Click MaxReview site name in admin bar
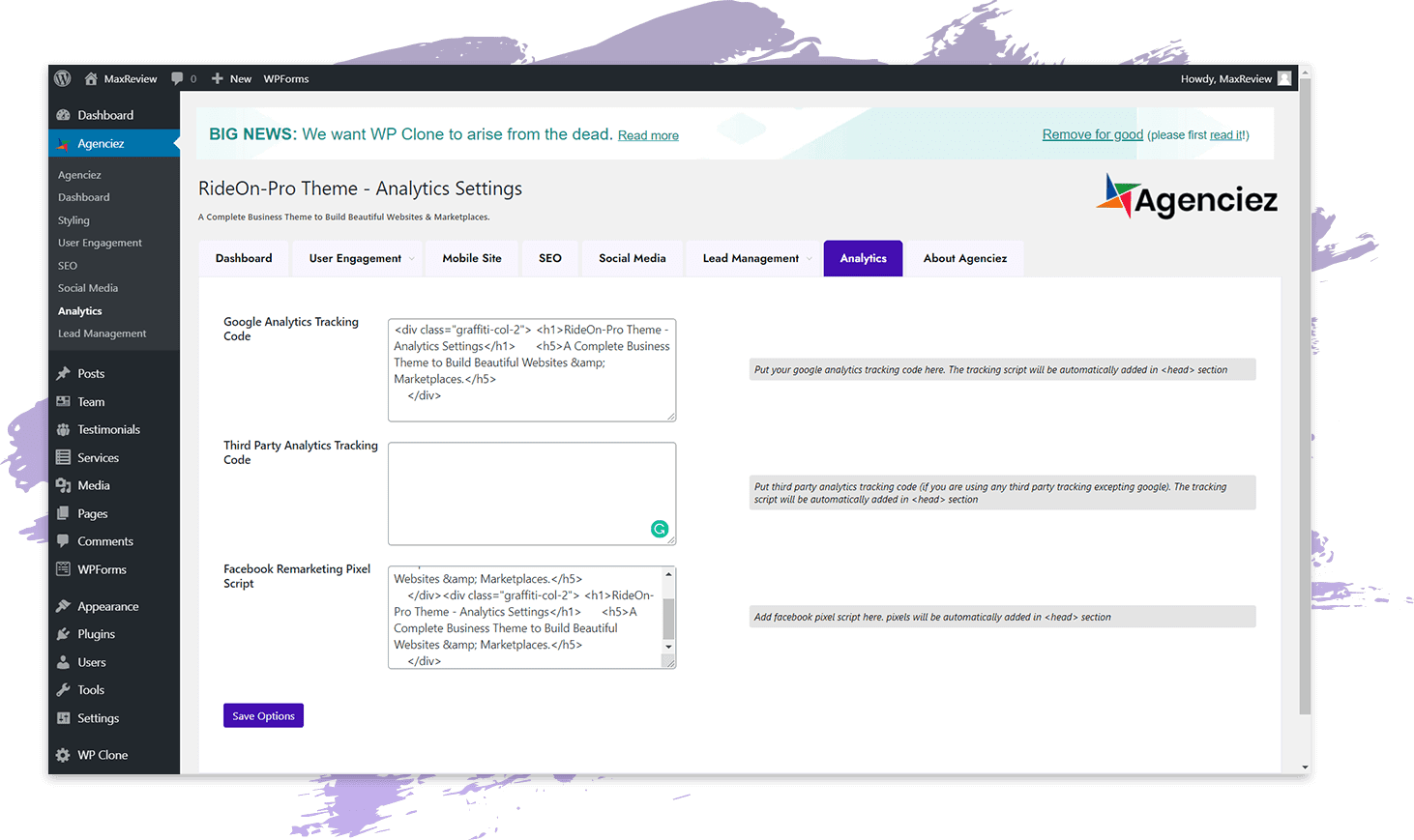1414x840 pixels. [131, 78]
